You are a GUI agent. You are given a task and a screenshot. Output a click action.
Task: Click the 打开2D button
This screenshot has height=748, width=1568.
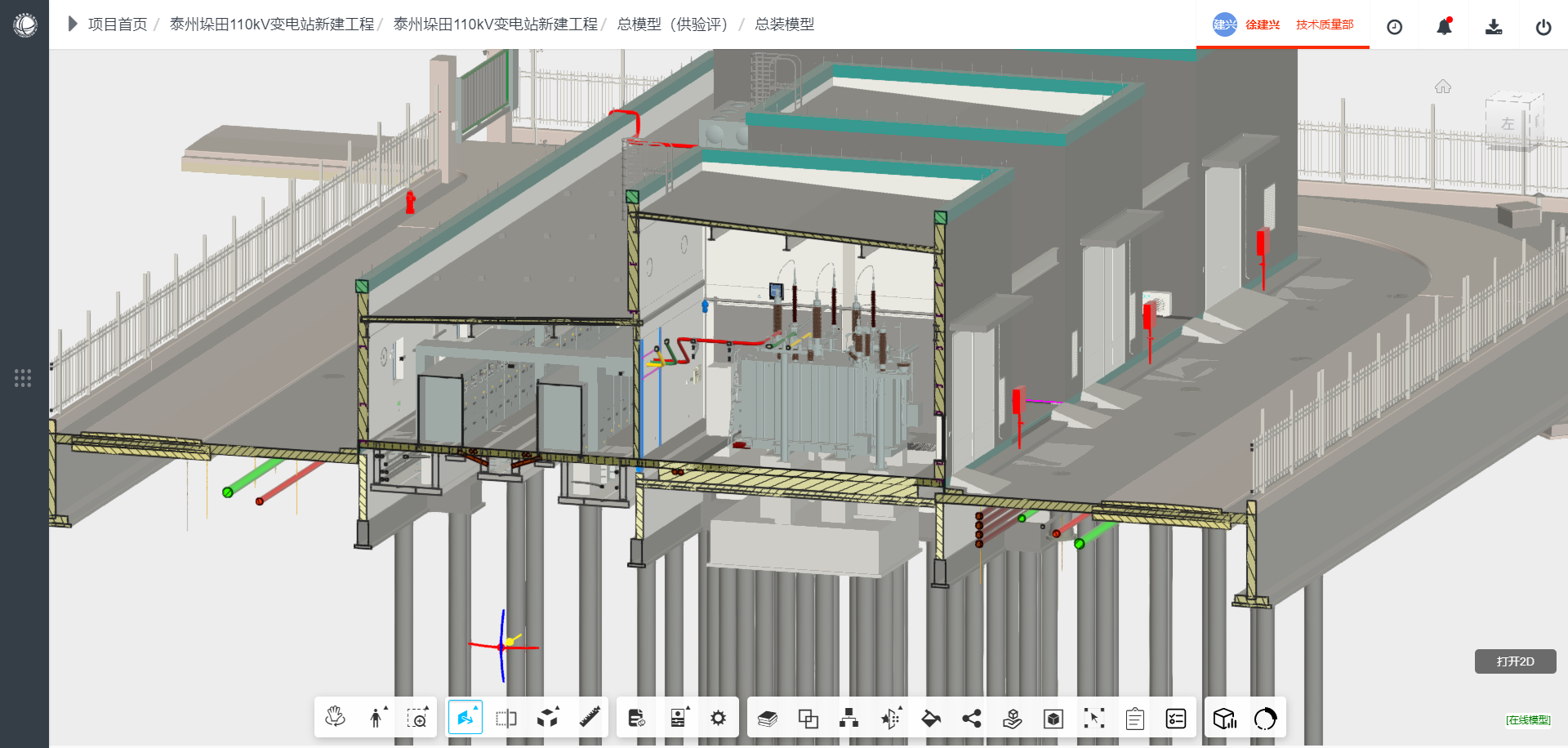point(1515,661)
